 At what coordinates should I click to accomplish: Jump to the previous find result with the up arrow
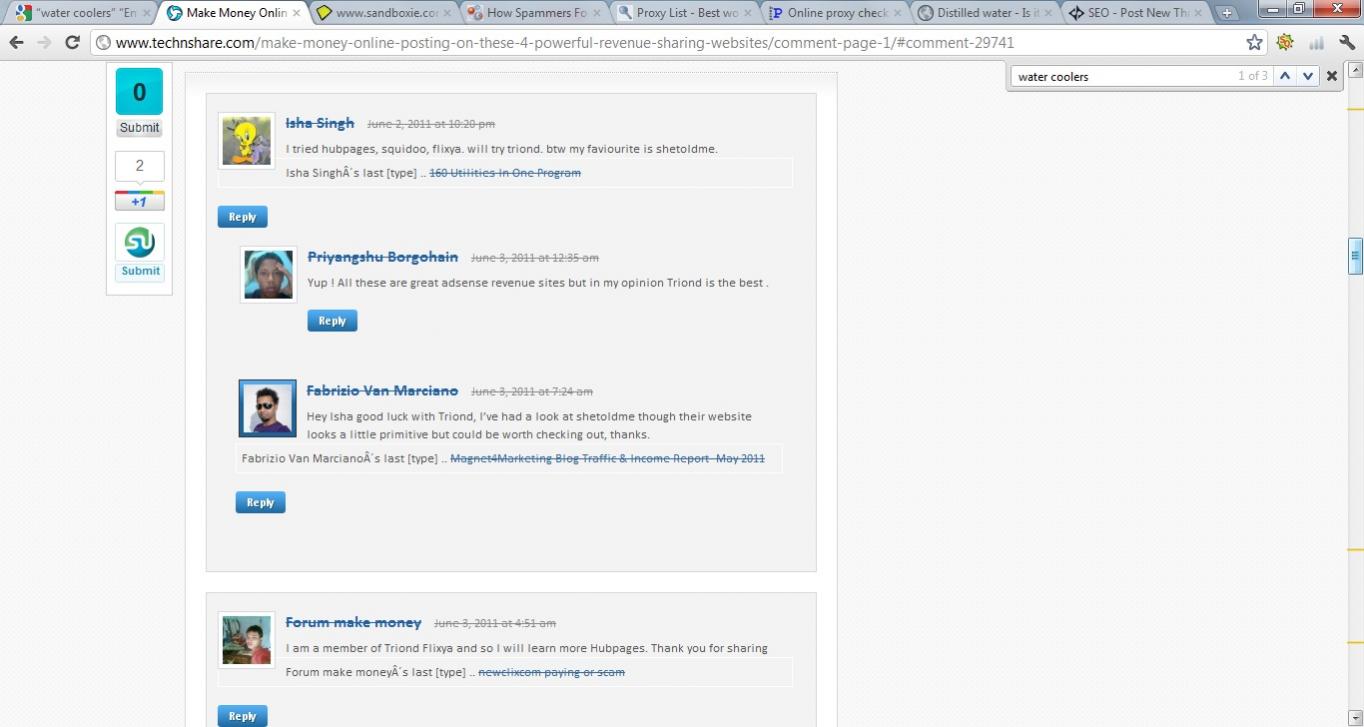click(1285, 76)
